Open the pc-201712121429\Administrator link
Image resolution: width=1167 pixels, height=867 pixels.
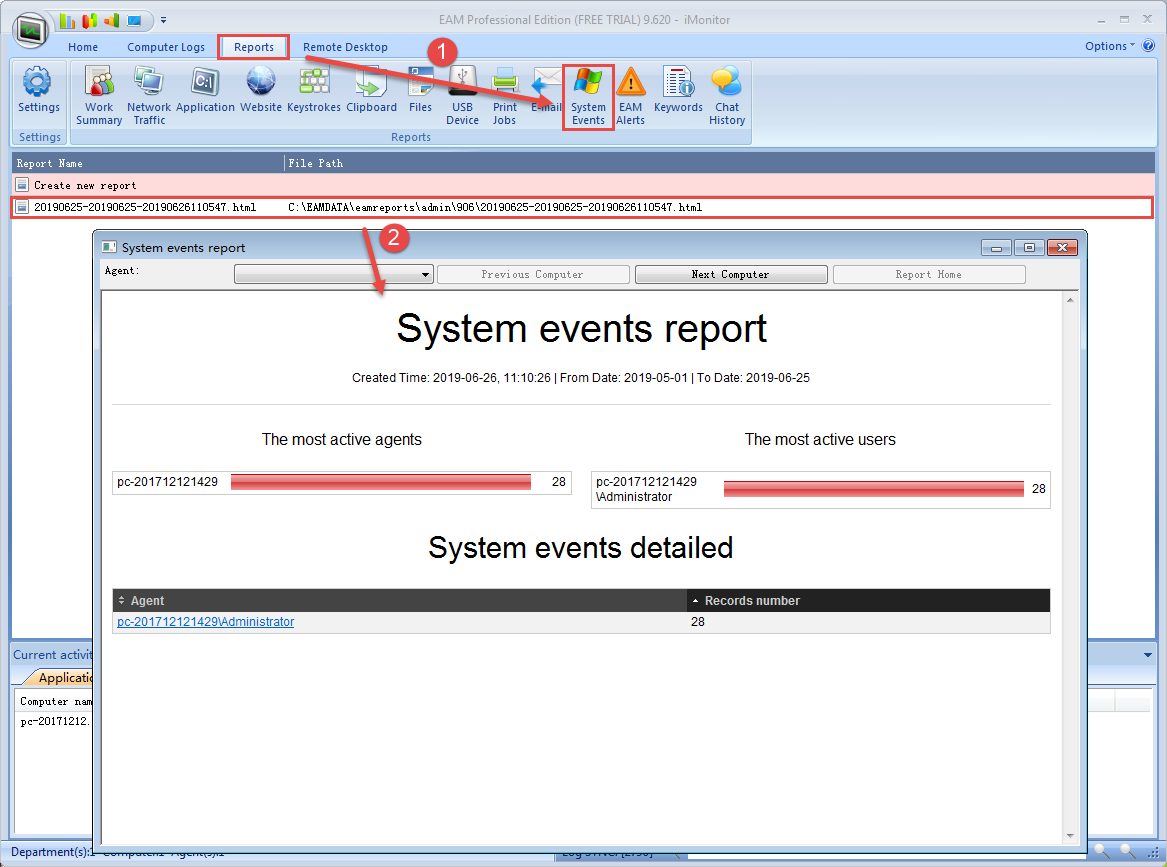205,621
